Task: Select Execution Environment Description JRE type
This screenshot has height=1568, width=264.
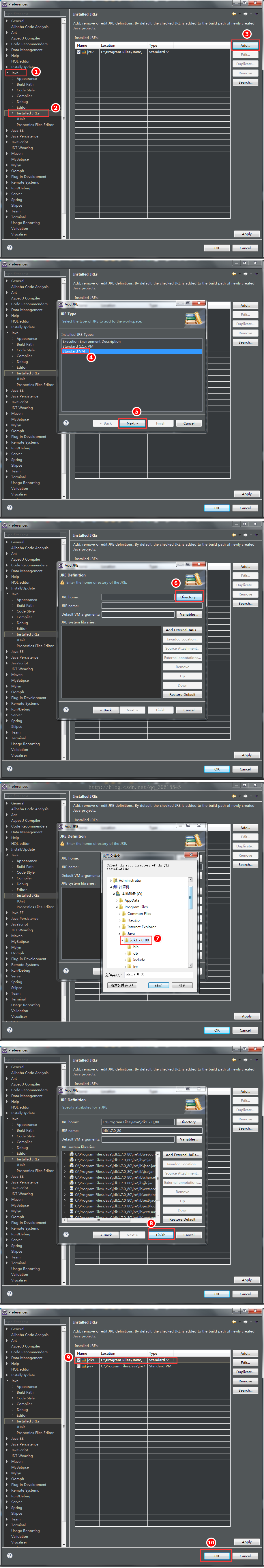Action: (x=91, y=342)
